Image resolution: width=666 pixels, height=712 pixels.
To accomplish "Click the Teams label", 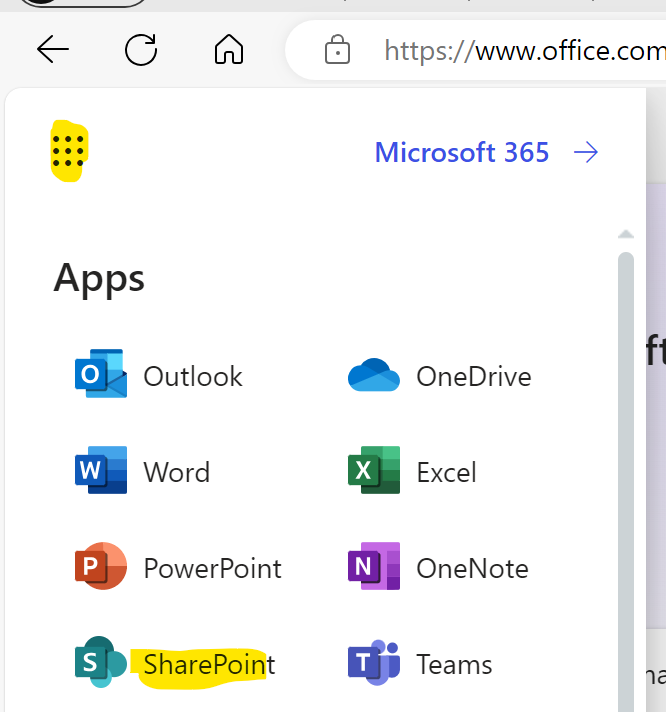I will tap(454, 665).
